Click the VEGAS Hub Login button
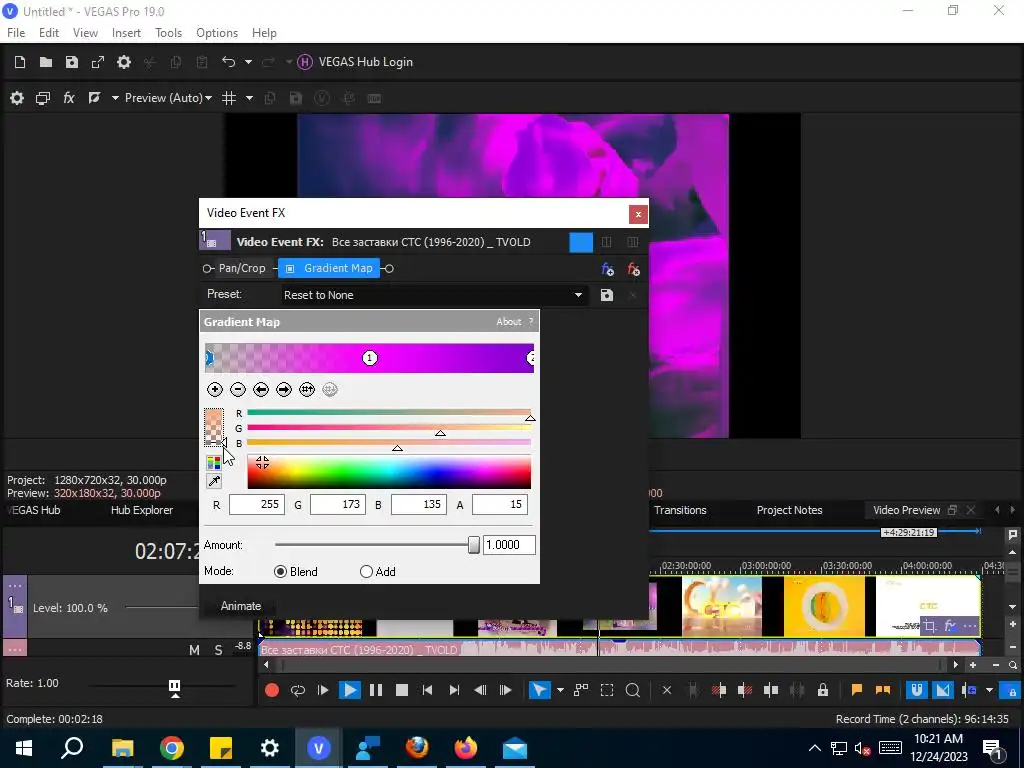 355,62
